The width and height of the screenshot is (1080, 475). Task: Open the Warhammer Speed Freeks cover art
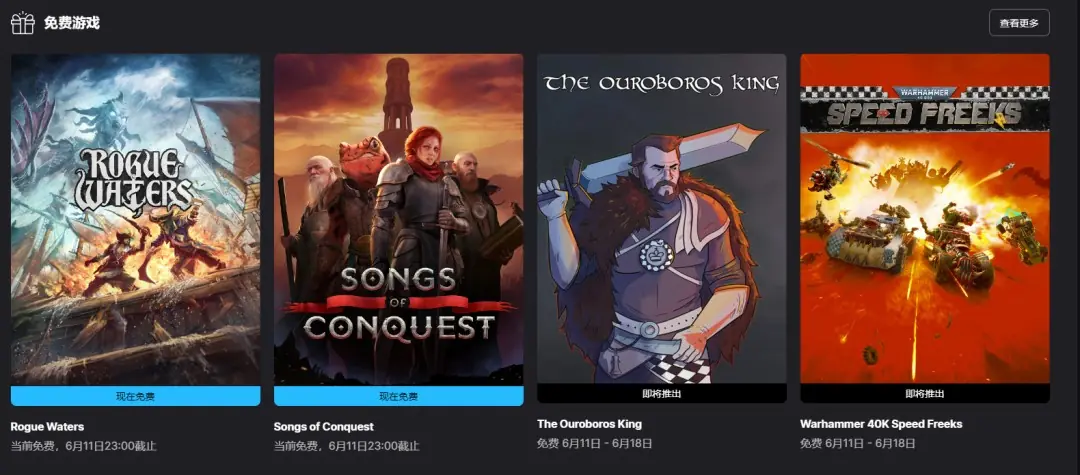pos(925,218)
